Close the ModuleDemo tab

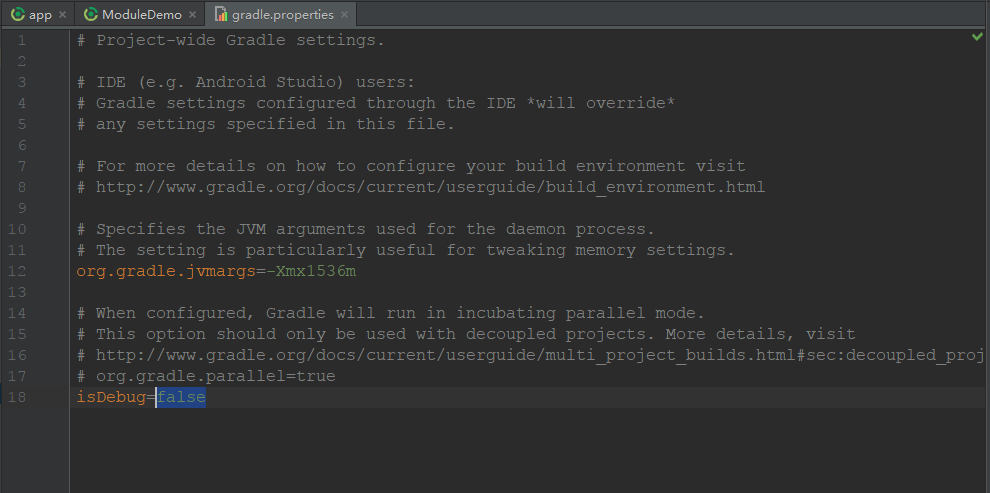coord(193,15)
